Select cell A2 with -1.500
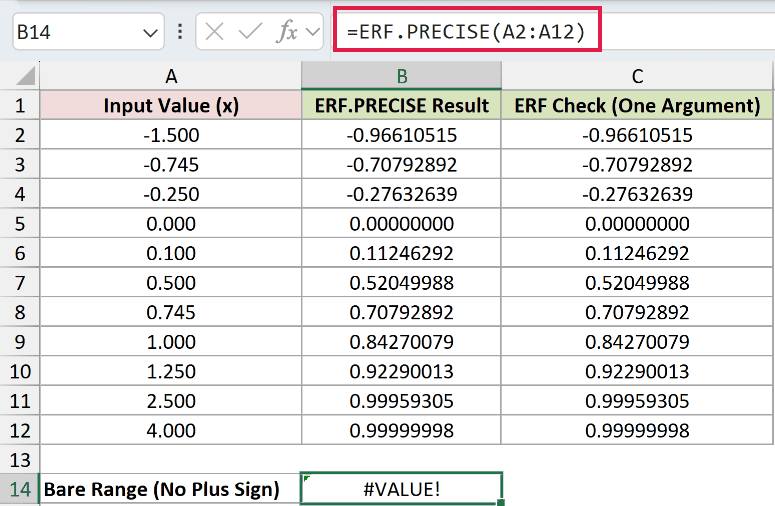 (x=171, y=135)
